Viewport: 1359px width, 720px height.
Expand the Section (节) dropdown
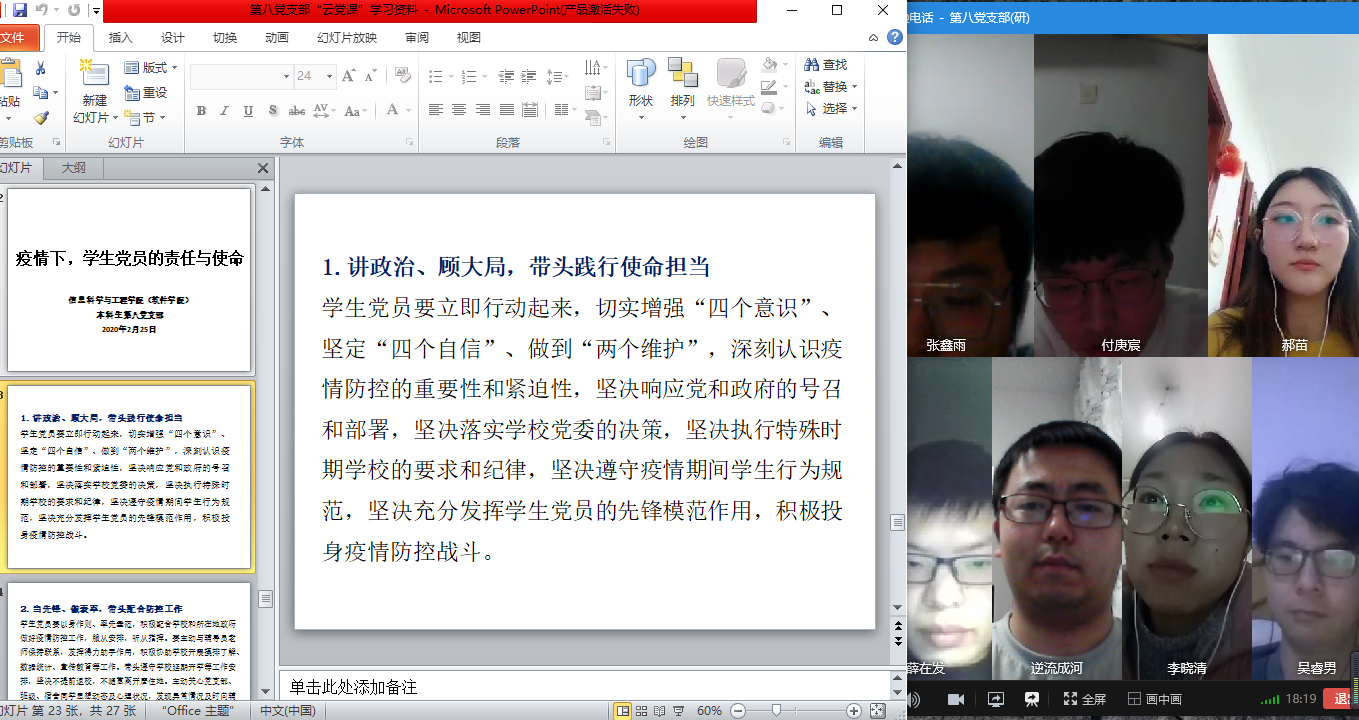144,118
